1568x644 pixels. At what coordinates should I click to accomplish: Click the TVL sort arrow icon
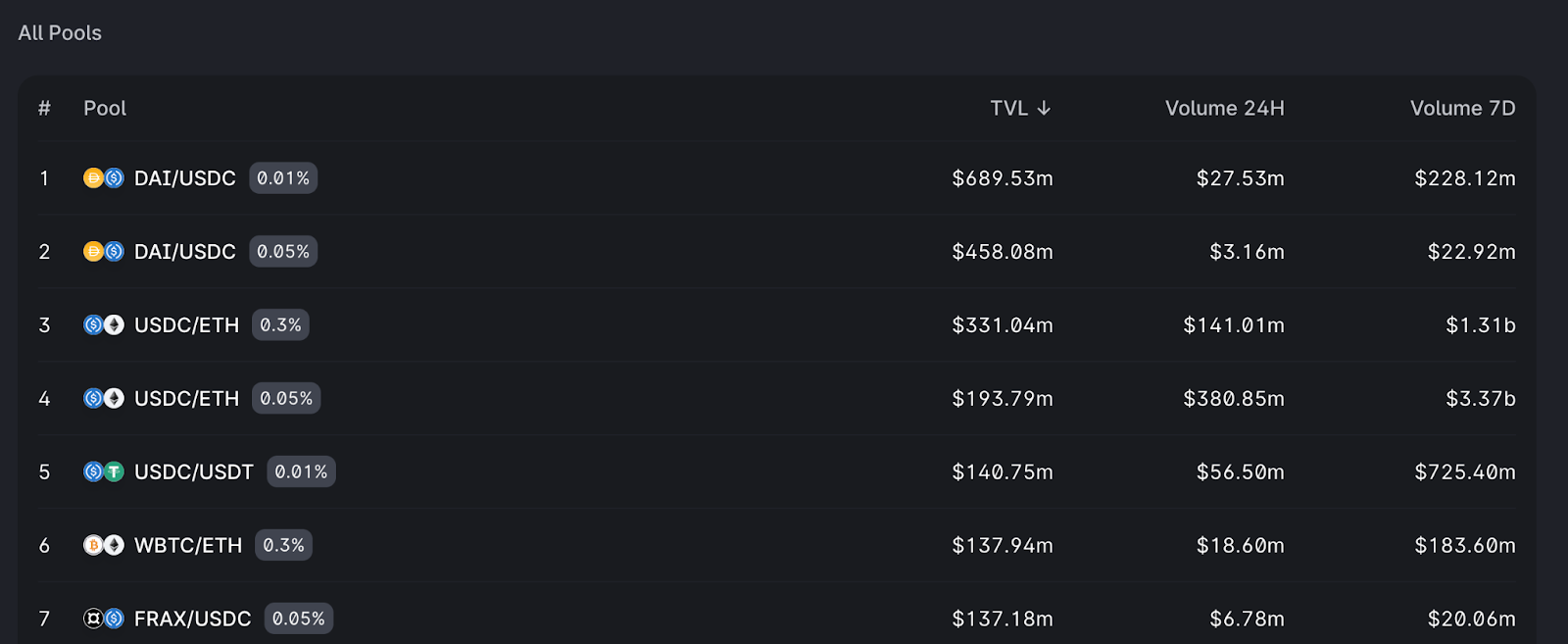[1044, 108]
